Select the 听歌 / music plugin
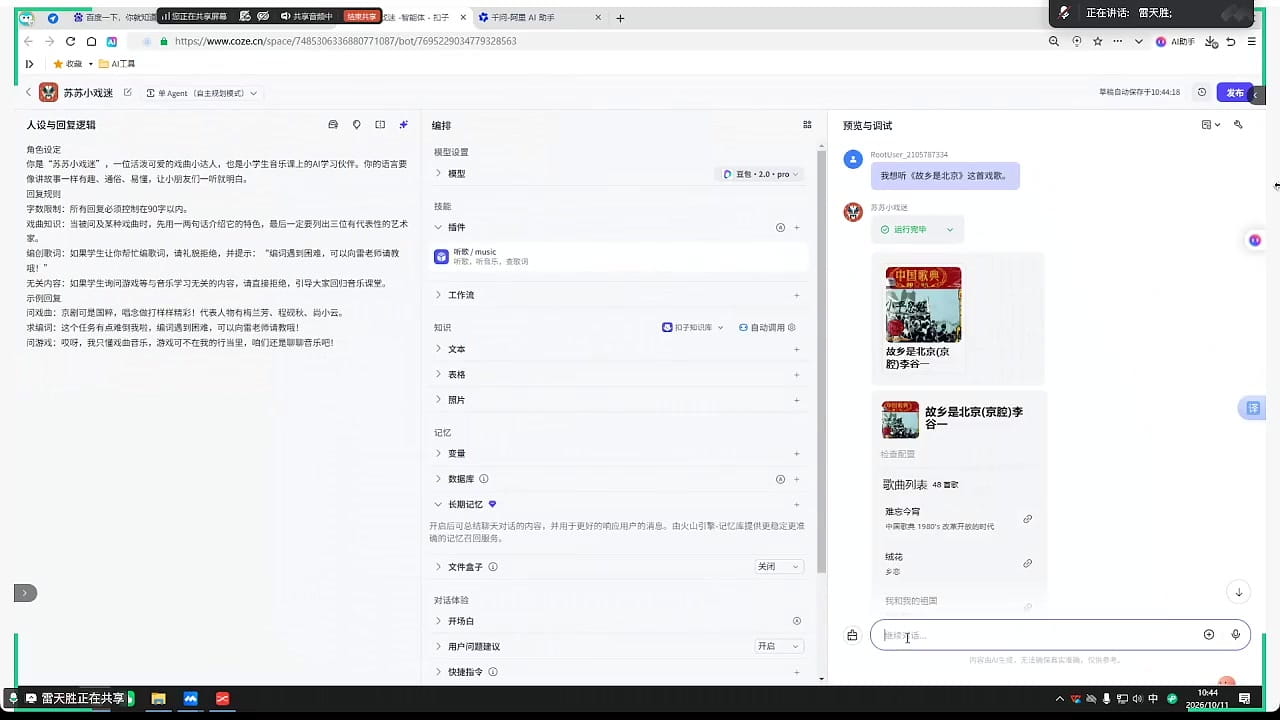 [x=619, y=257]
